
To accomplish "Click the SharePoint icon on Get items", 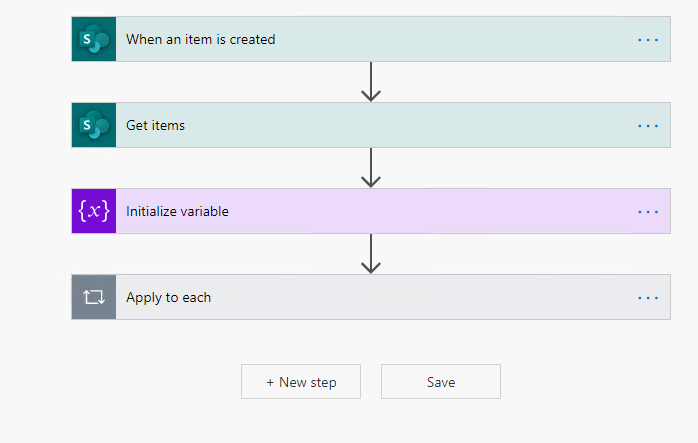I will 94,126.
